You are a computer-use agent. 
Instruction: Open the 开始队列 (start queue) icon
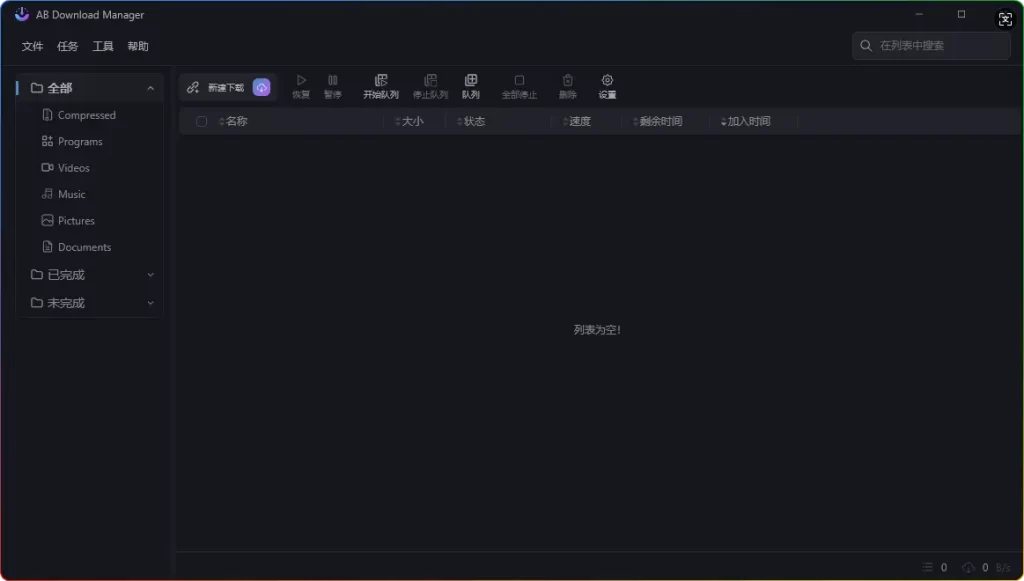381,85
